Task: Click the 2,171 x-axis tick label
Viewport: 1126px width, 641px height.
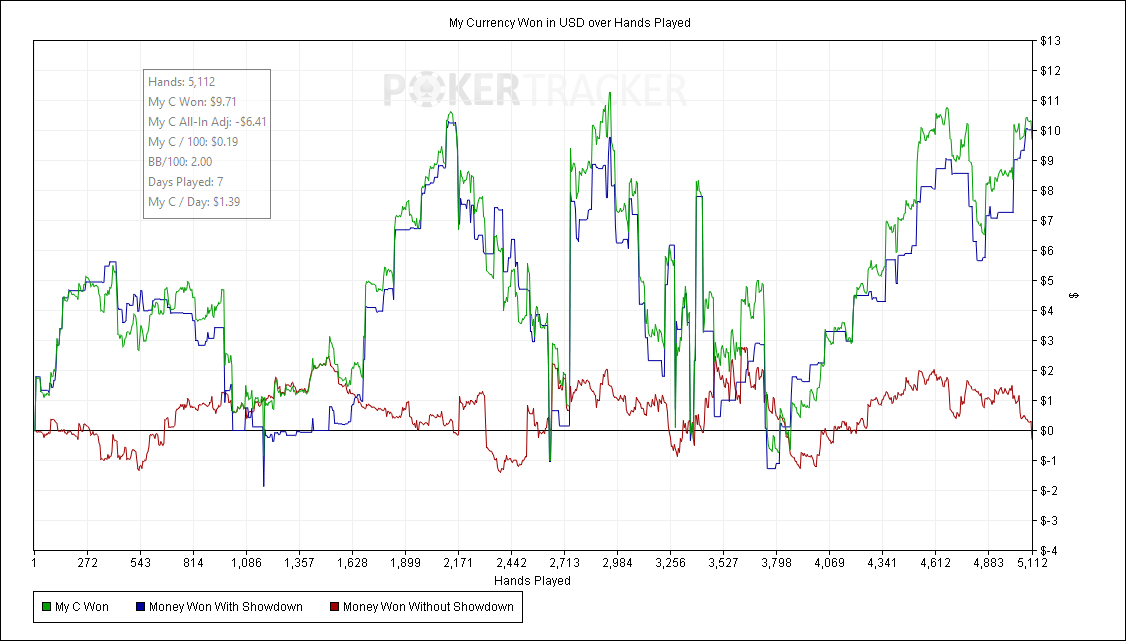Action: point(458,563)
